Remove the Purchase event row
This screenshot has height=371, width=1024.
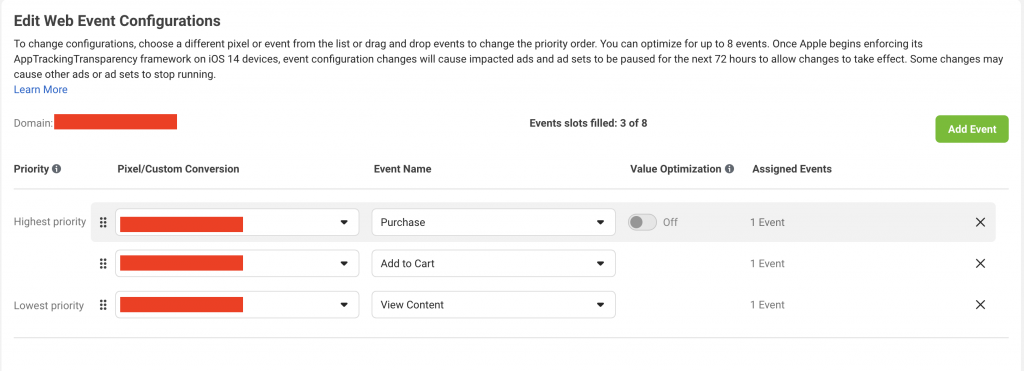pyautogui.click(x=980, y=223)
